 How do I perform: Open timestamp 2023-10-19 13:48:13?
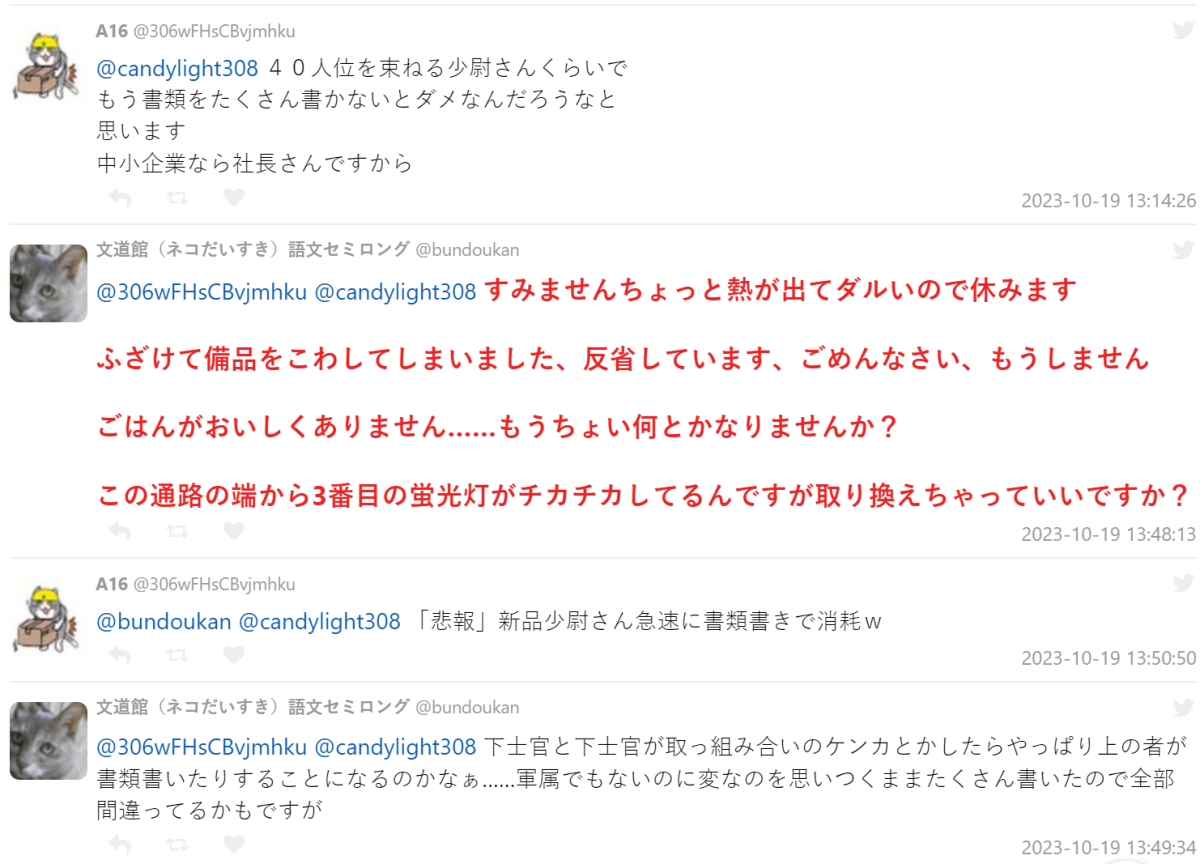coord(1108,534)
